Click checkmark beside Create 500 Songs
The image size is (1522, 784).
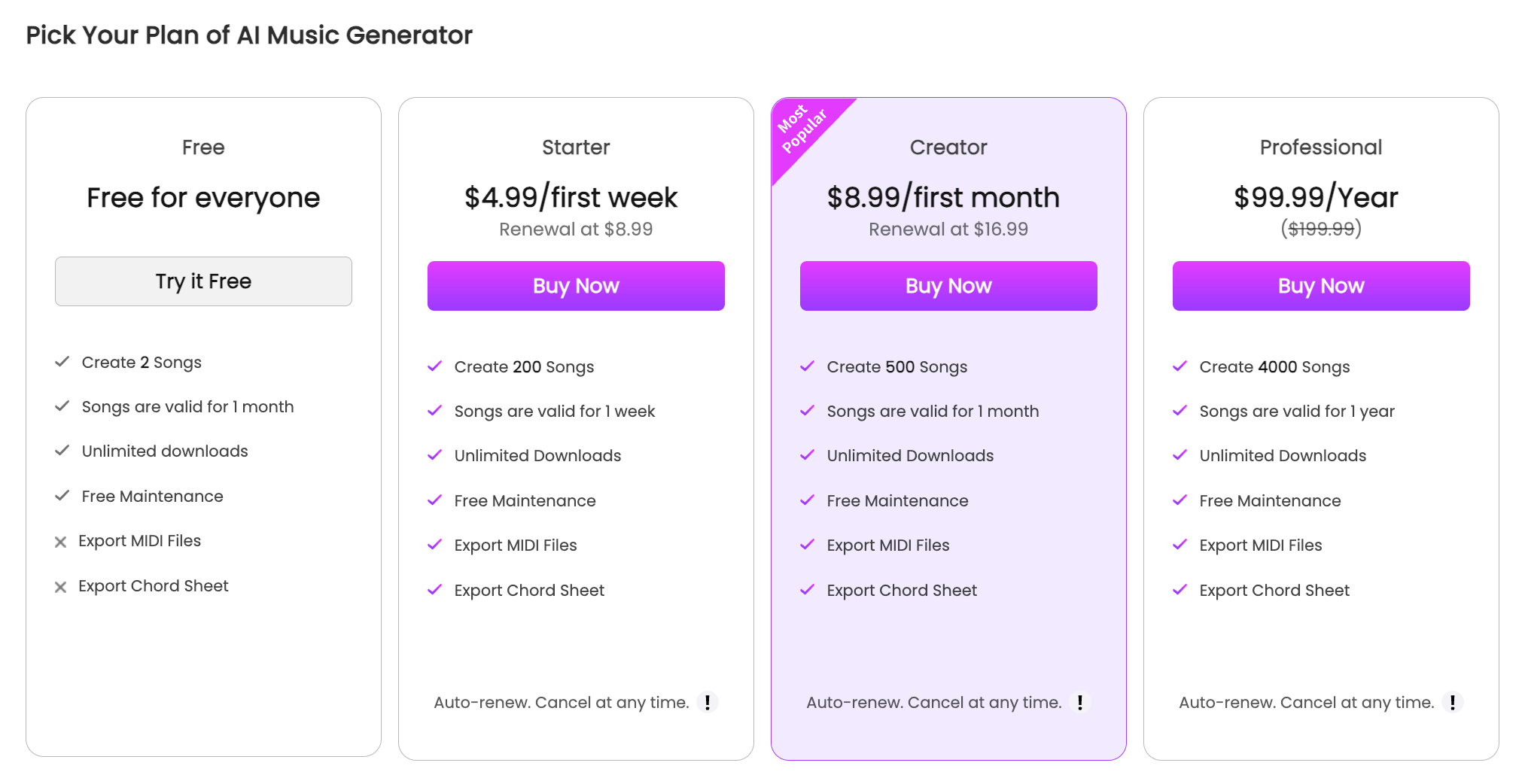point(808,366)
